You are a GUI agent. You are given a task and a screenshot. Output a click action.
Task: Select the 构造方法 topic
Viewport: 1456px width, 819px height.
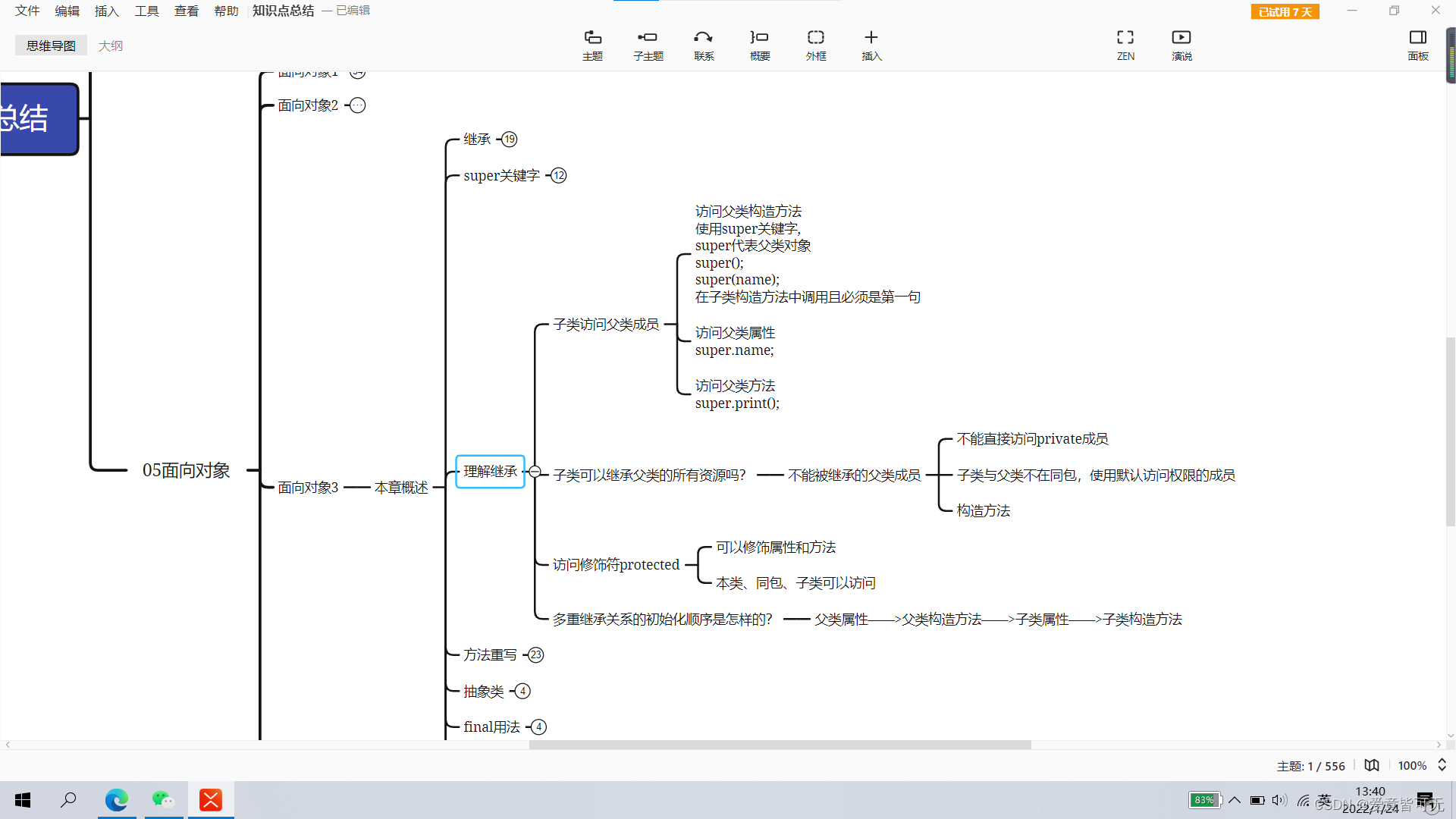984,511
